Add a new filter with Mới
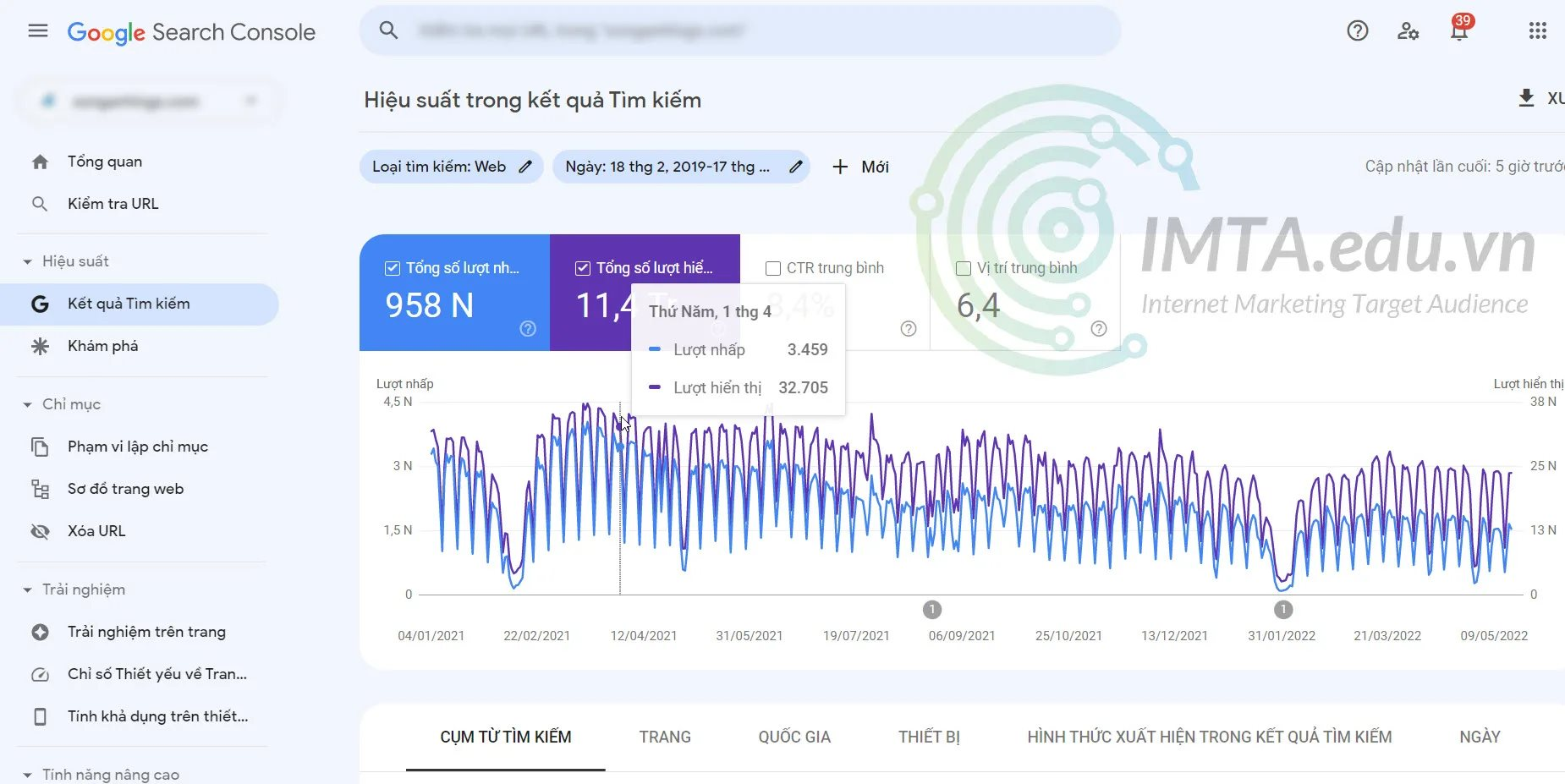The height and width of the screenshot is (784, 1565). [x=860, y=167]
